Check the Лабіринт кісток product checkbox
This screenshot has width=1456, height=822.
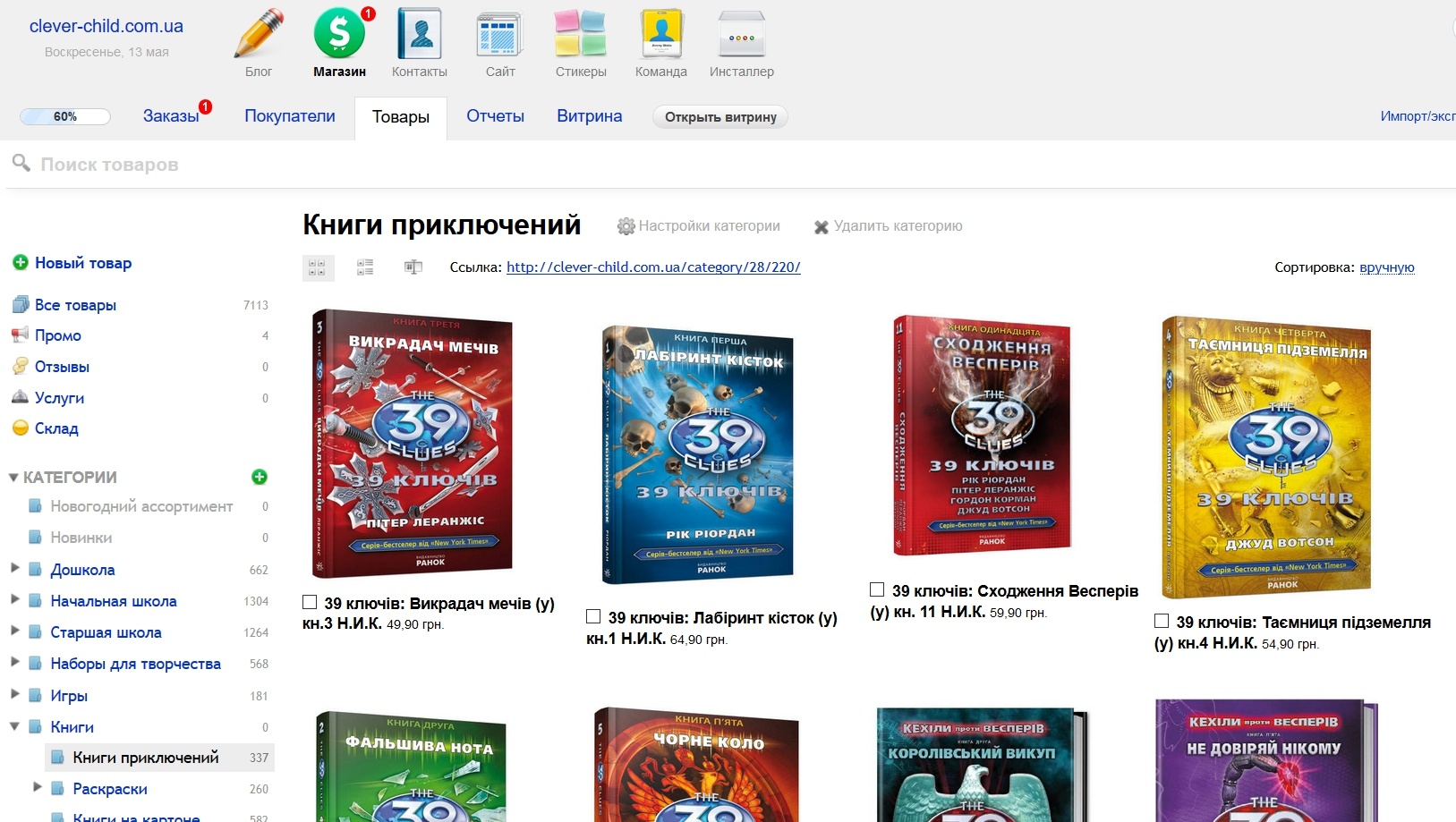pyautogui.click(x=592, y=616)
